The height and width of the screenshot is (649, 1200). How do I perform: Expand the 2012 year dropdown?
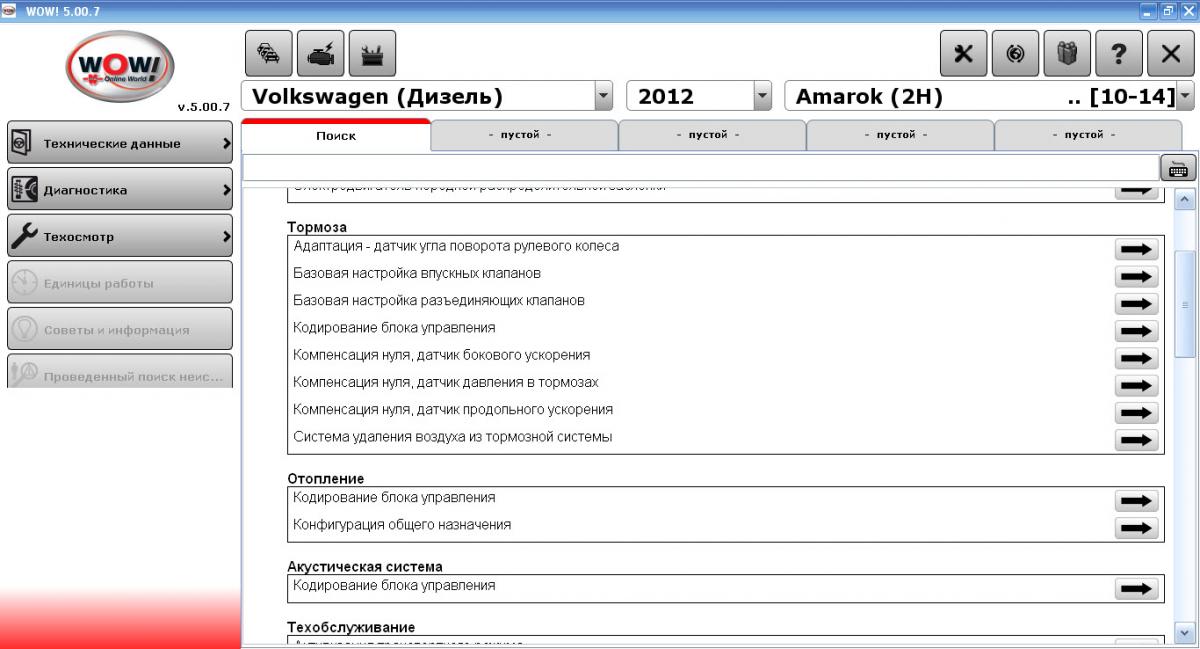tap(763, 96)
